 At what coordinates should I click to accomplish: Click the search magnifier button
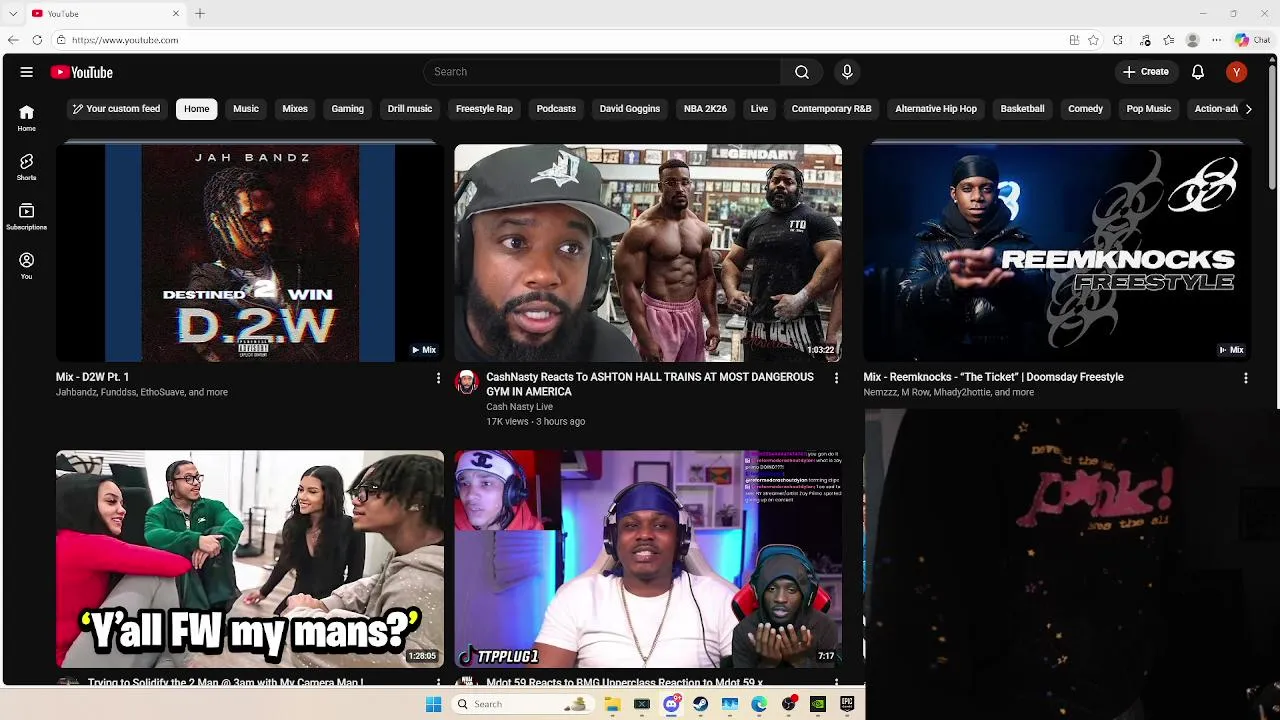802,72
